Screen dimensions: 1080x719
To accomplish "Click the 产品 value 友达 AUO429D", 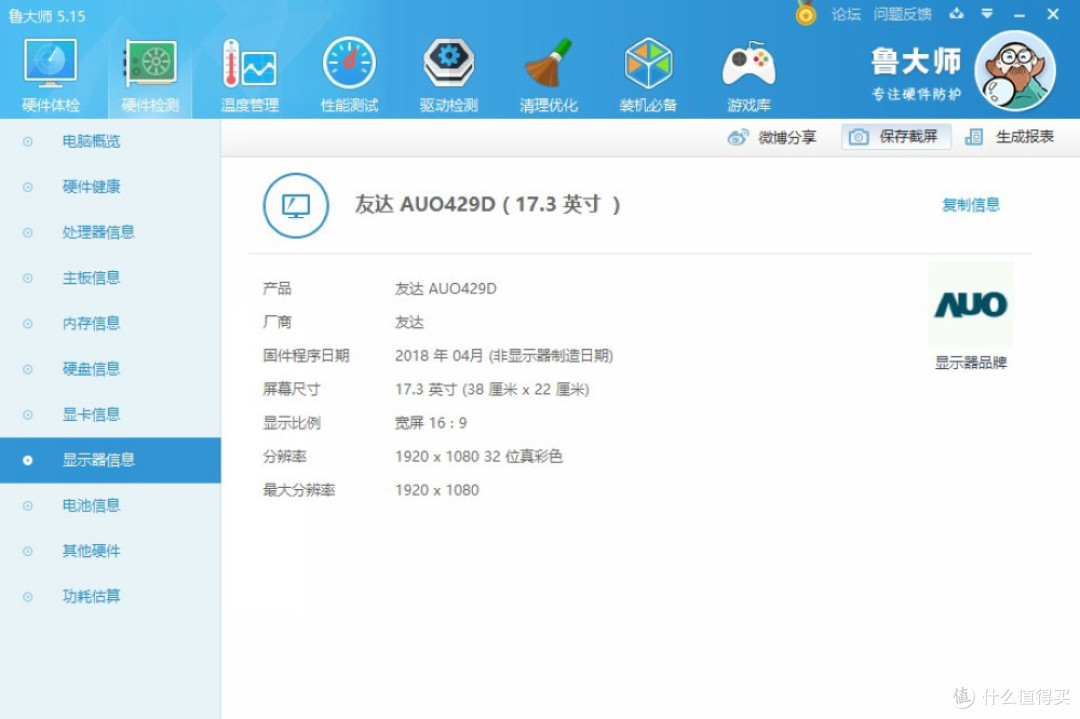I will coord(446,289).
